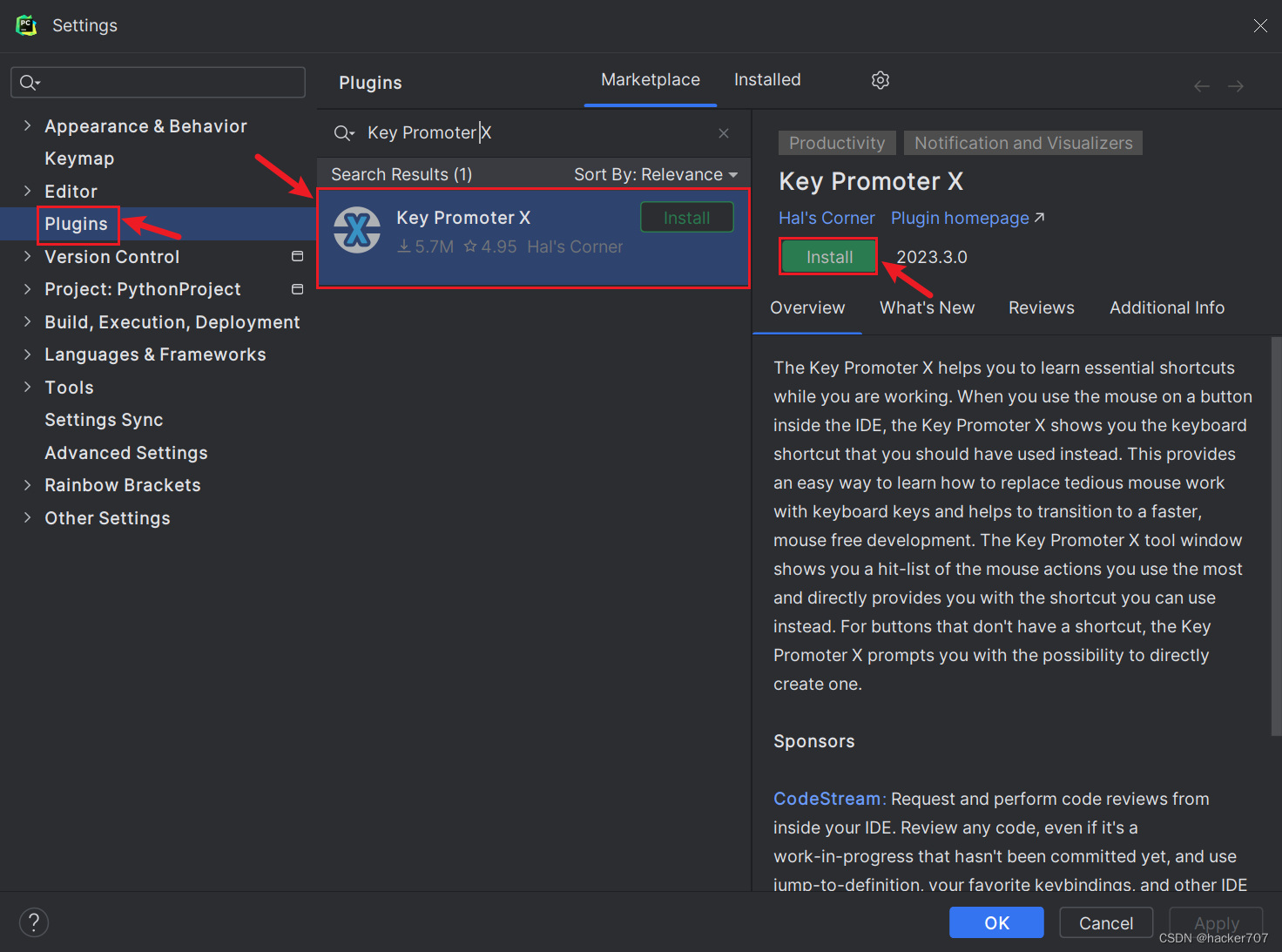Click the description panel scrollbar

pos(1276,536)
